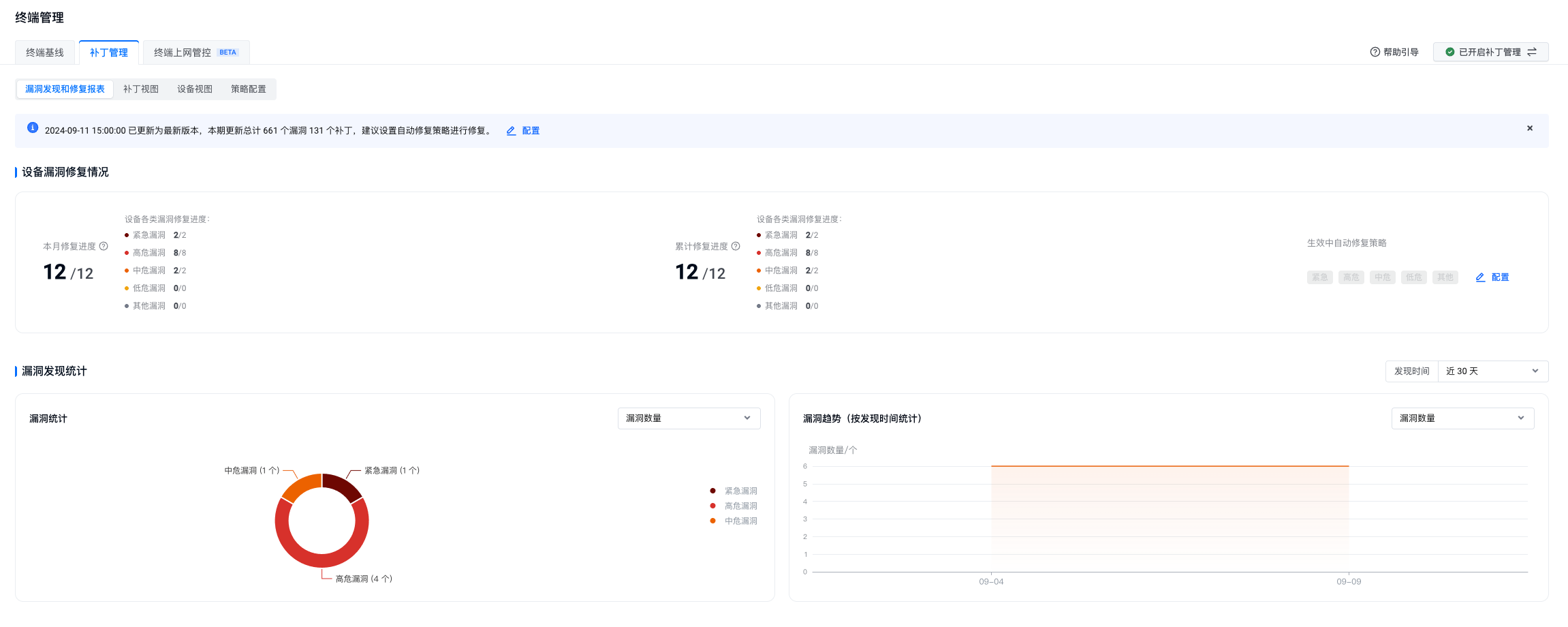Click help icon beside 累计修复进度
Screen dimensions: 1568x627
point(736,247)
